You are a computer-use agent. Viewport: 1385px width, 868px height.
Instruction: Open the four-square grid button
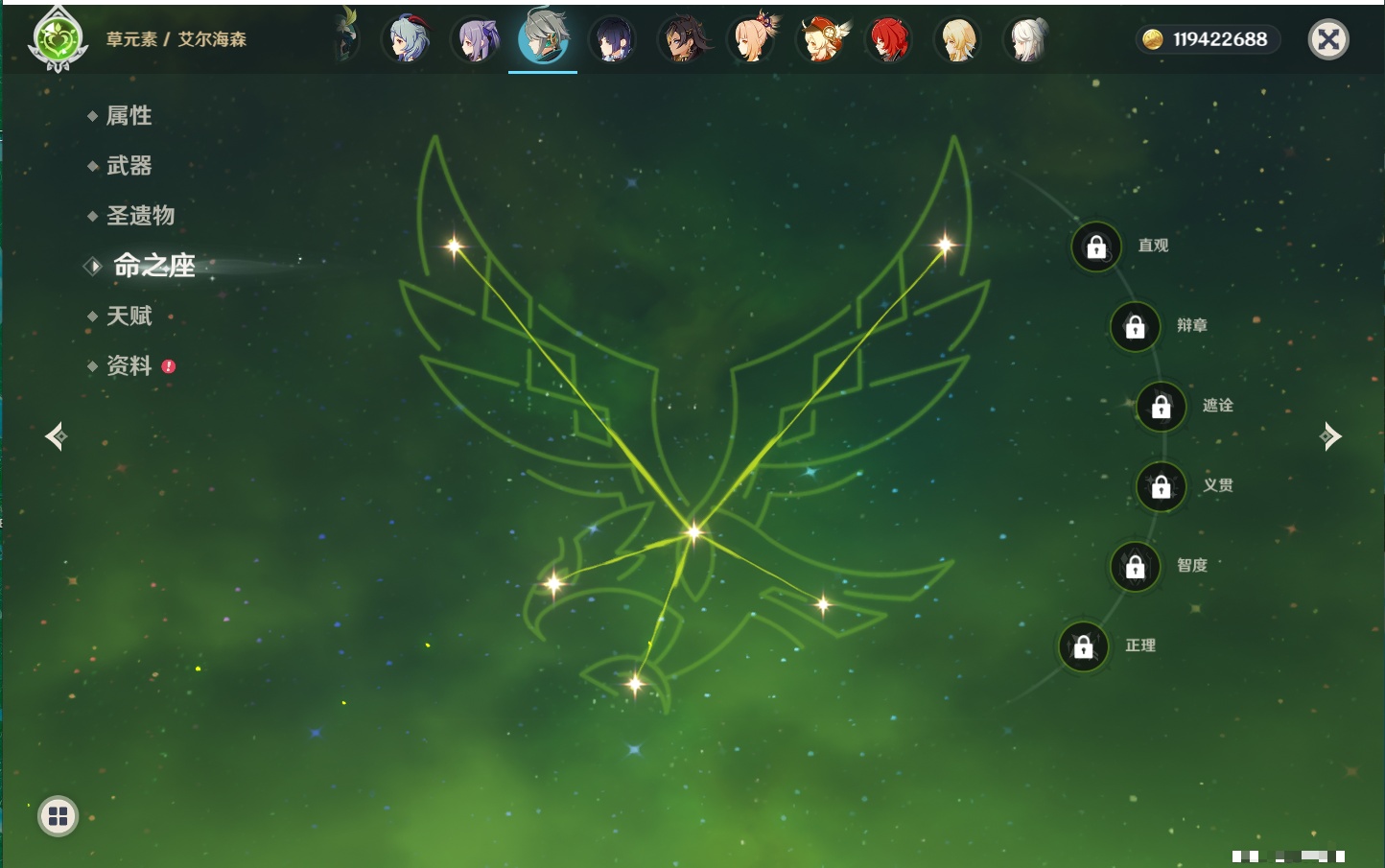tap(58, 816)
